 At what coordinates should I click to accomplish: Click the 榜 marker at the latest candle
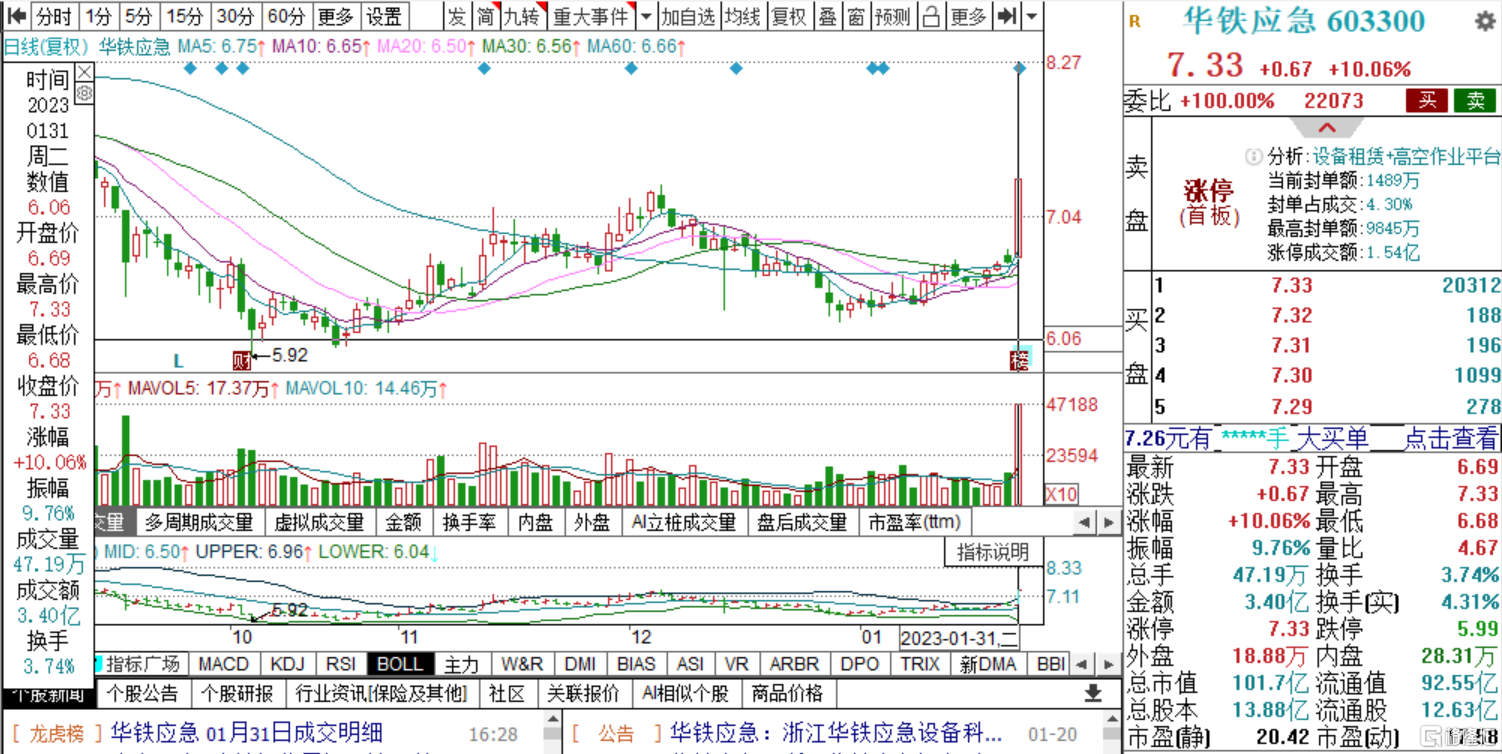[x=1019, y=360]
